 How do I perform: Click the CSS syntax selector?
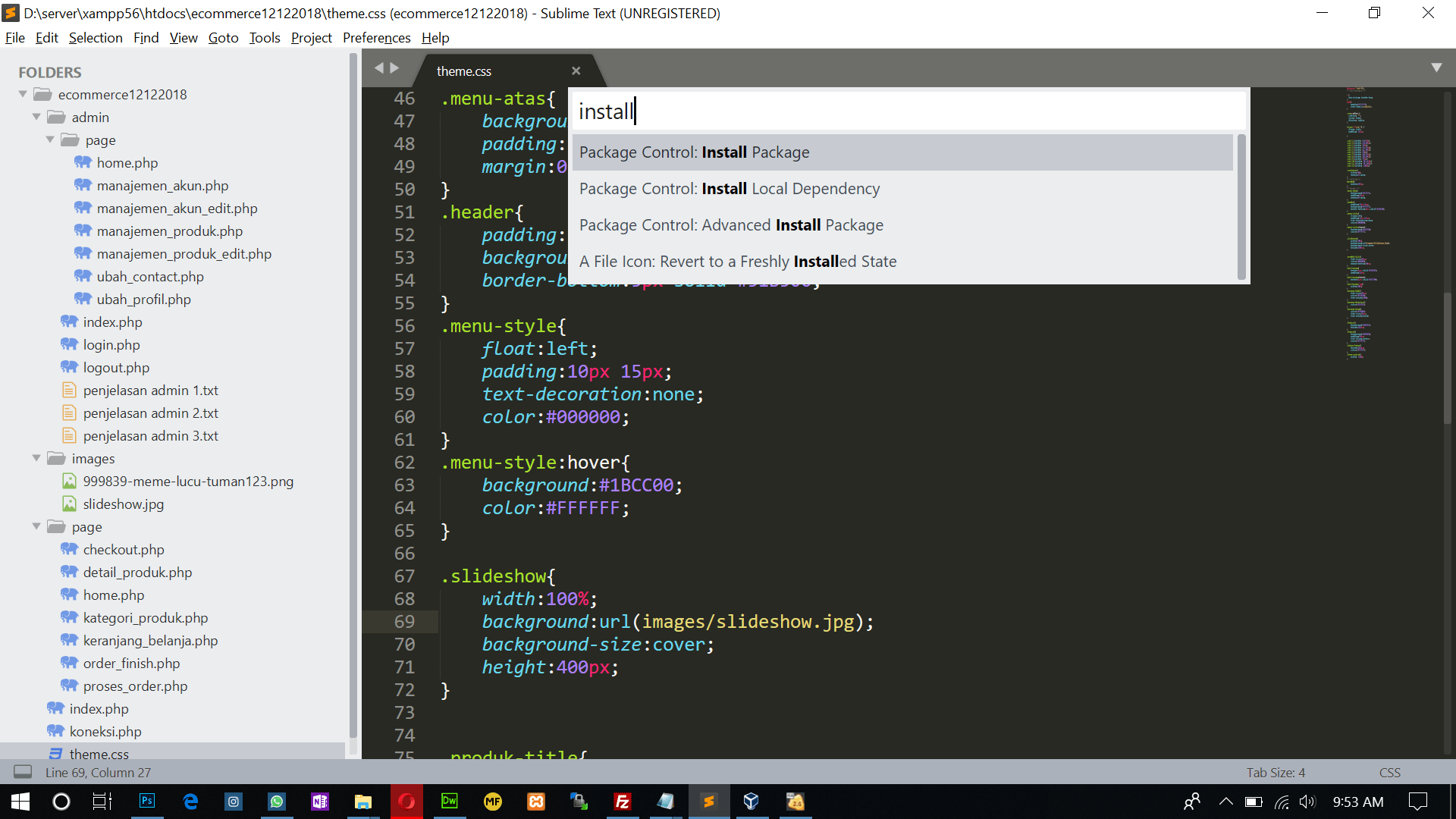coord(1389,772)
